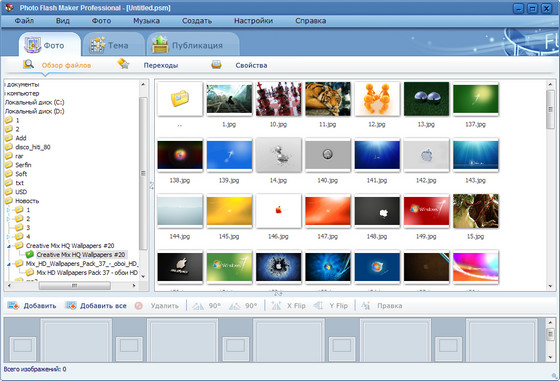Screen dimensions: 560x381
Task: Click the rotate left 90° icon
Action: pos(198,306)
